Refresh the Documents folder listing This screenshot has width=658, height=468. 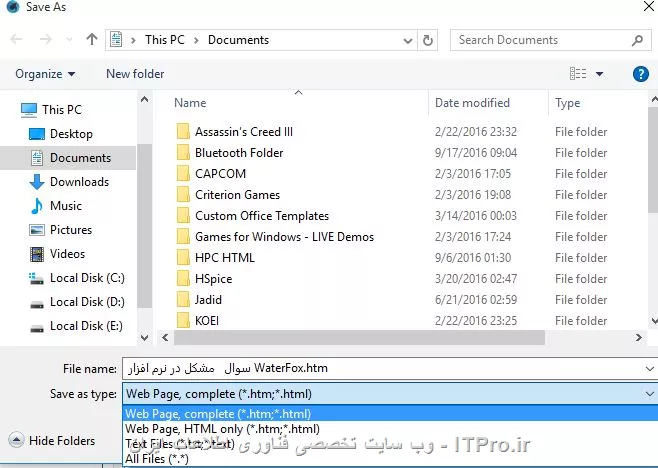point(428,40)
